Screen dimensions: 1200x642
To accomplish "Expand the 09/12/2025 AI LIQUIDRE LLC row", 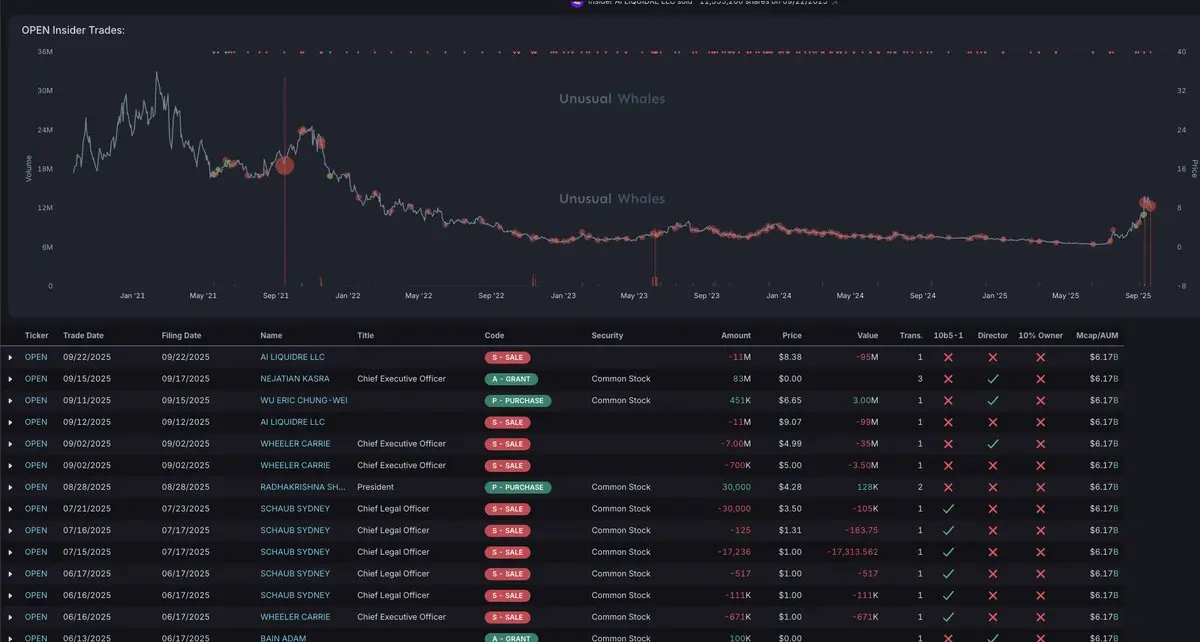I will (x=11, y=422).
